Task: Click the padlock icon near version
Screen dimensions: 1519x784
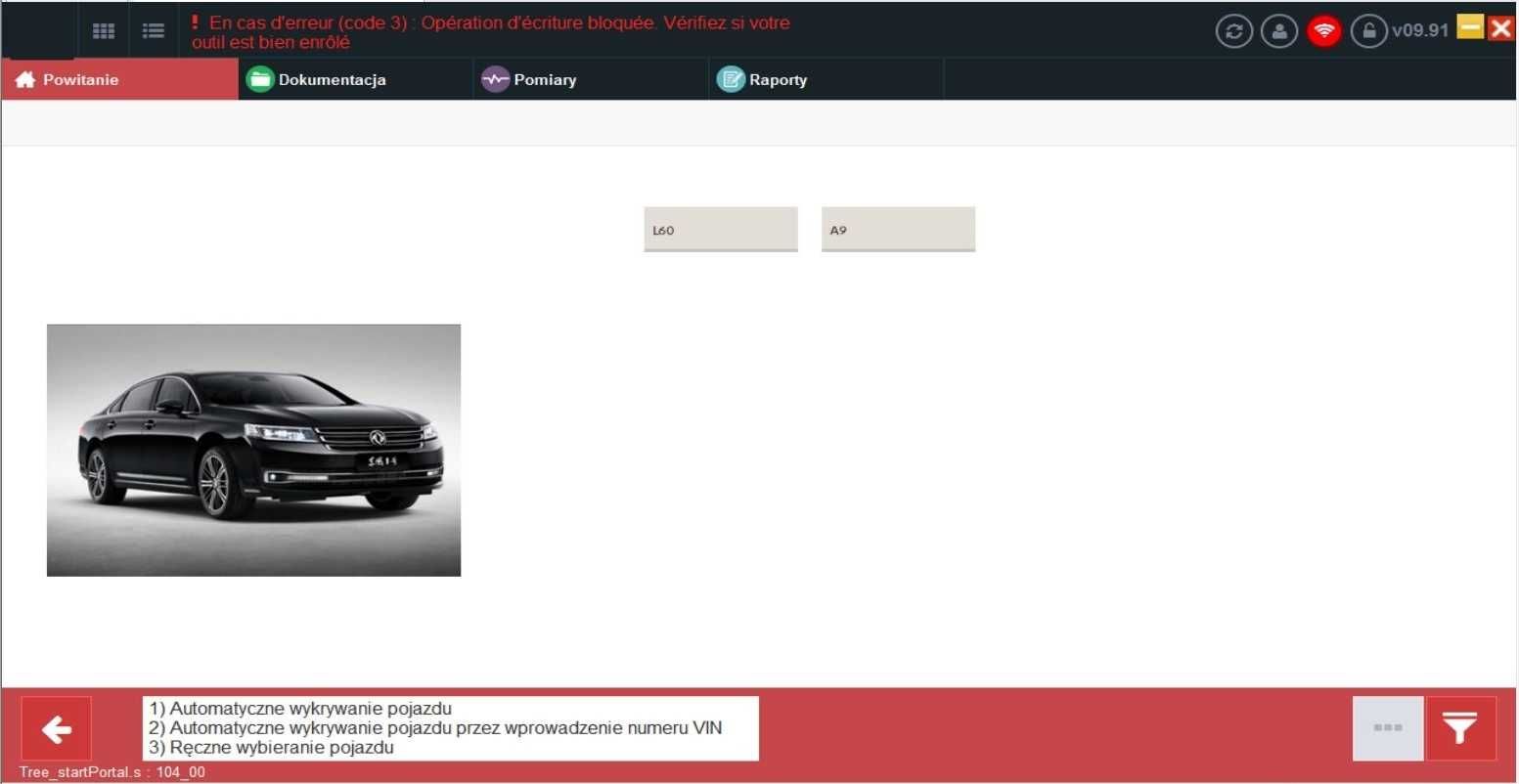Action: (1369, 31)
